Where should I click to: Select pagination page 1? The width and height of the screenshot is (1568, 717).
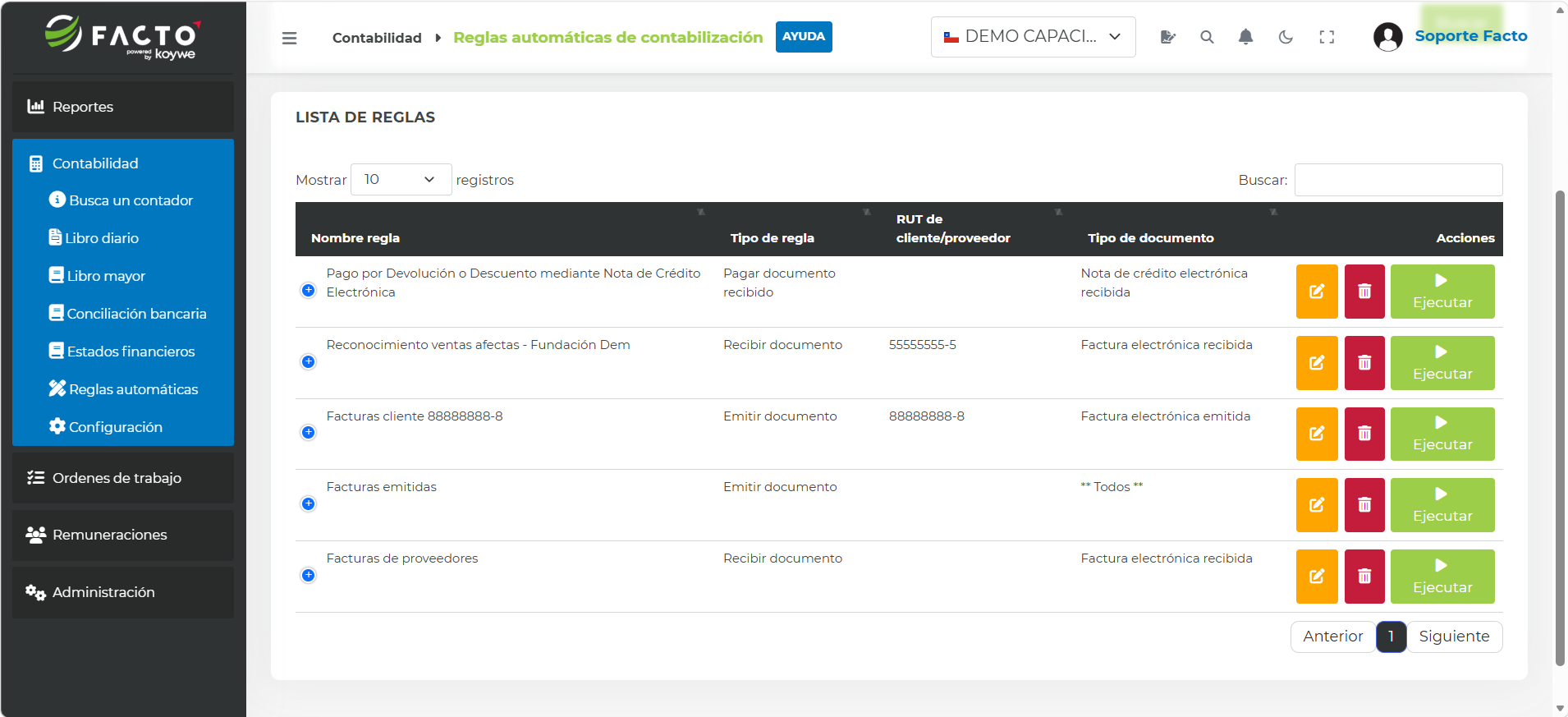pyautogui.click(x=1391, y=637)
